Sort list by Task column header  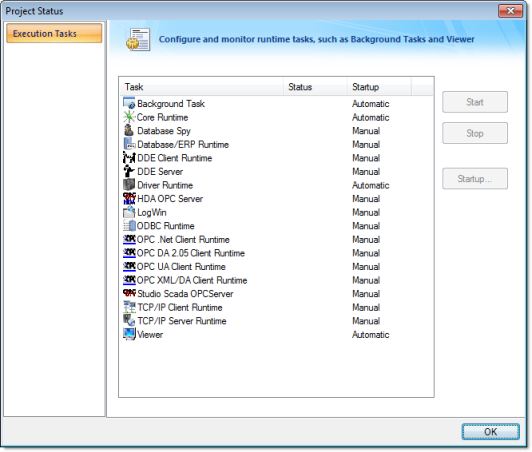point(202,87)
